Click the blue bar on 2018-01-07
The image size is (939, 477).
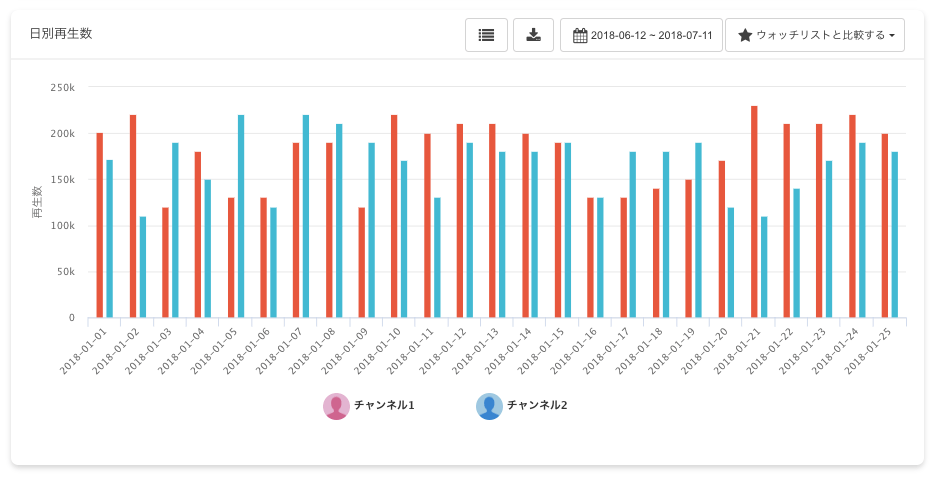pyautogui.click(x=306, y=216)
